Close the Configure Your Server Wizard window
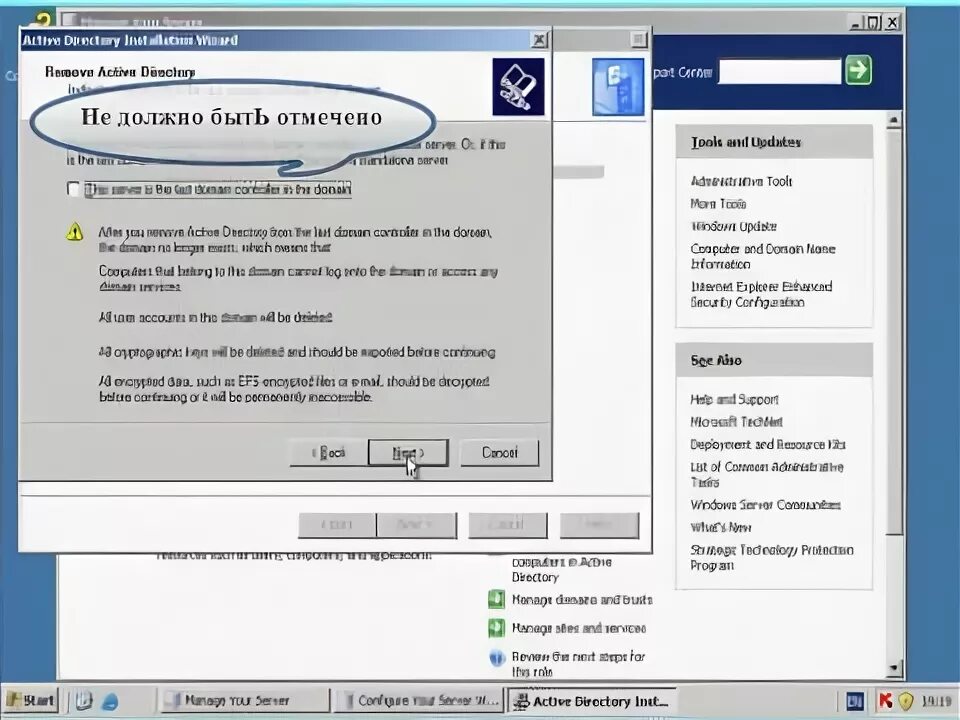960x720 pixels. coord(638,40)
